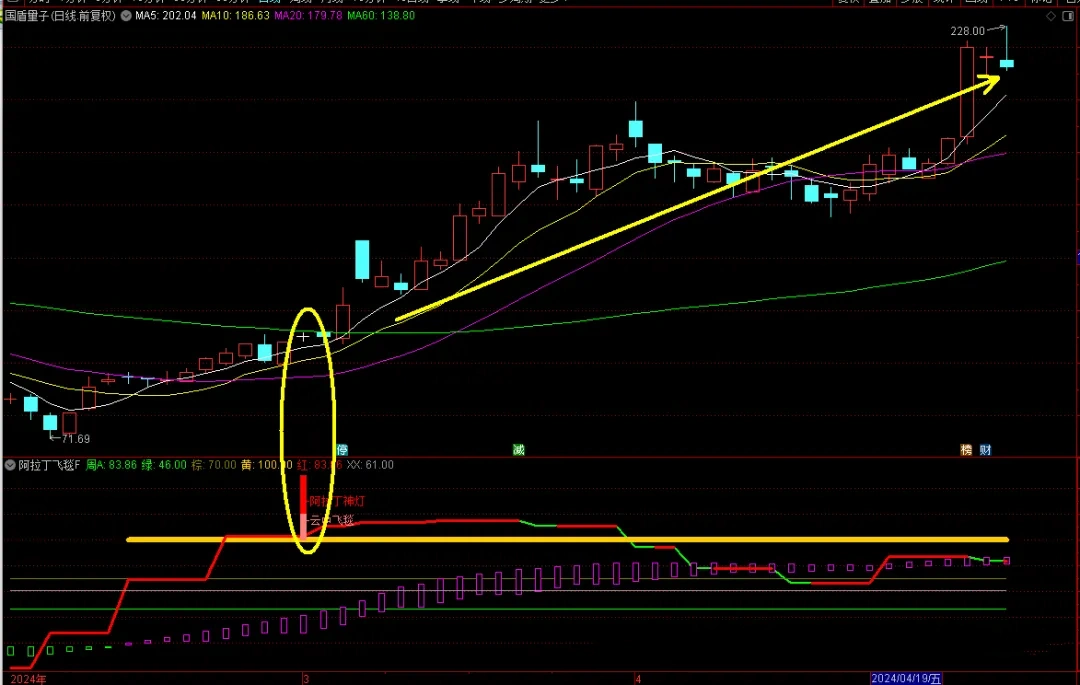
Task: Click the diamond icon at top-right of chart
Action: pyautogui.click(x=1050, y=17)
